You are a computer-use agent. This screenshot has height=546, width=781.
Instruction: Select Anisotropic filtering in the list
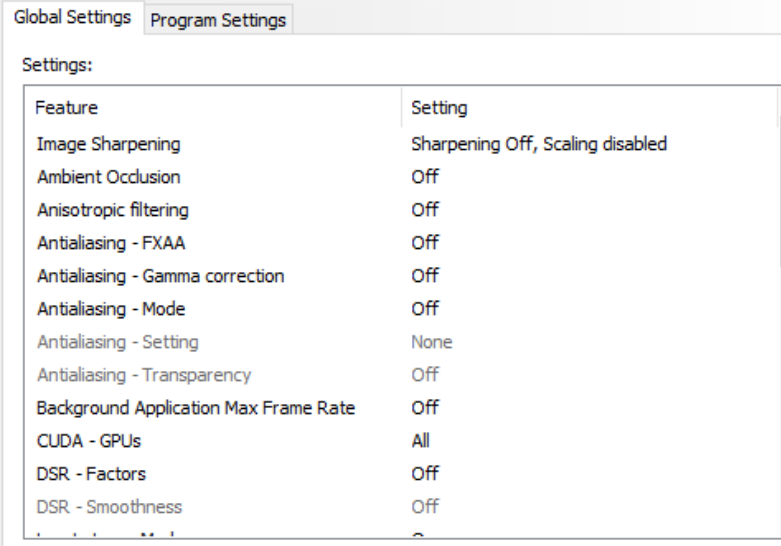(113, 210)
